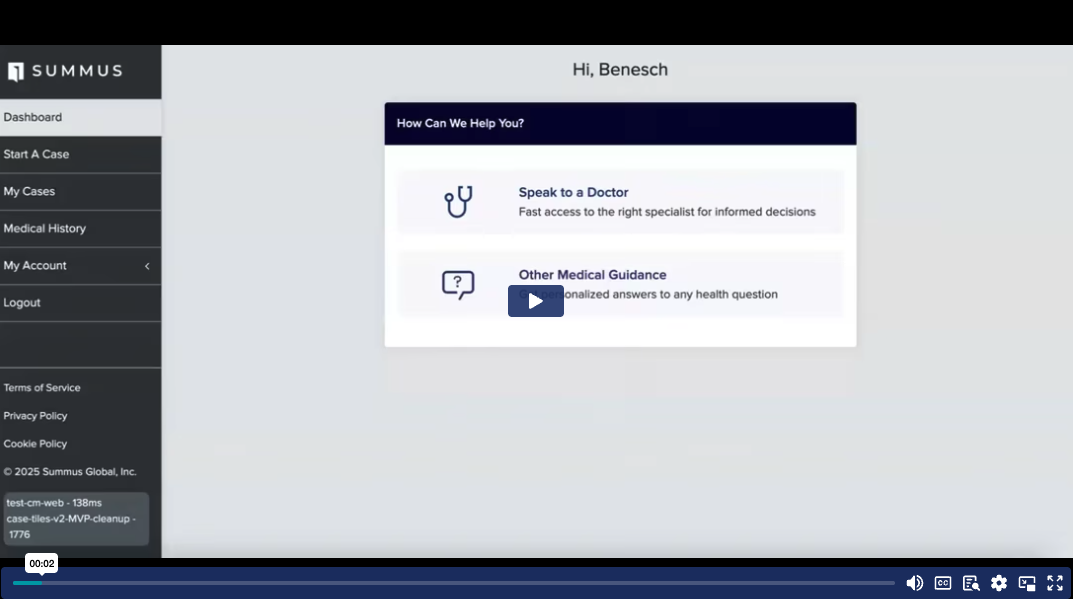This screenshot has width=1073, height=599.
Task: Open video settings gear icon
Action: click(999, 583)
